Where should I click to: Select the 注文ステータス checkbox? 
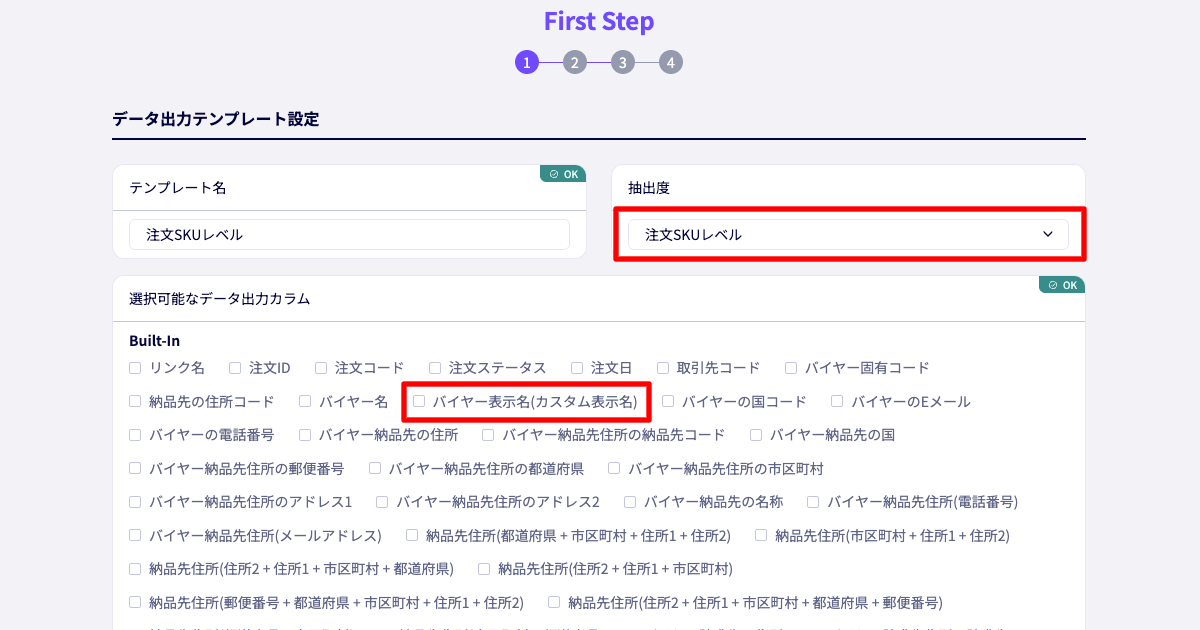(435, 368)
